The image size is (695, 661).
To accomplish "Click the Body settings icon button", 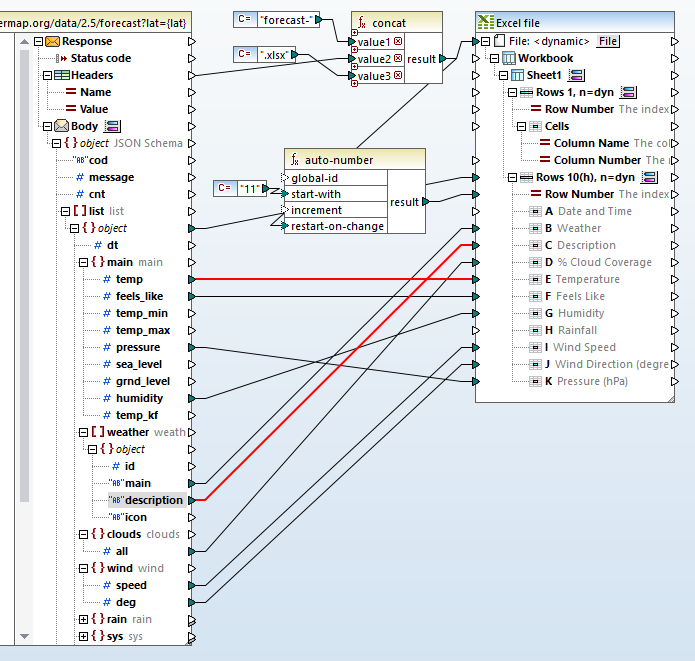I will point(113,126).
